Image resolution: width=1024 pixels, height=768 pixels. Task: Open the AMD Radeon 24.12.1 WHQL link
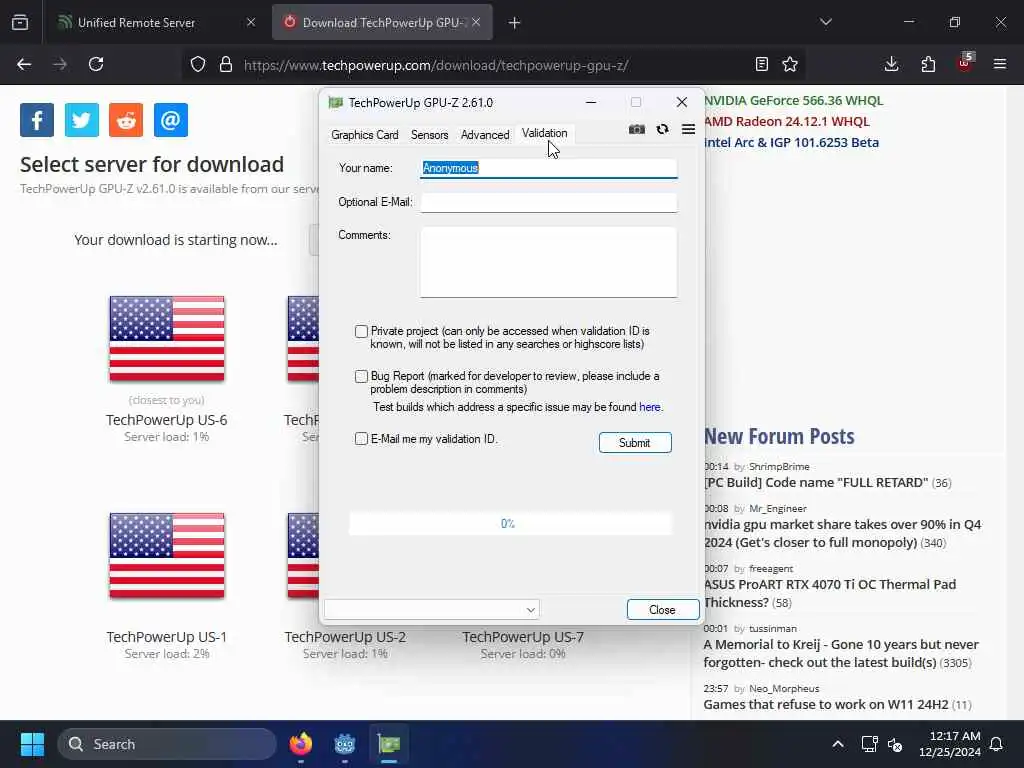point(787,121)
